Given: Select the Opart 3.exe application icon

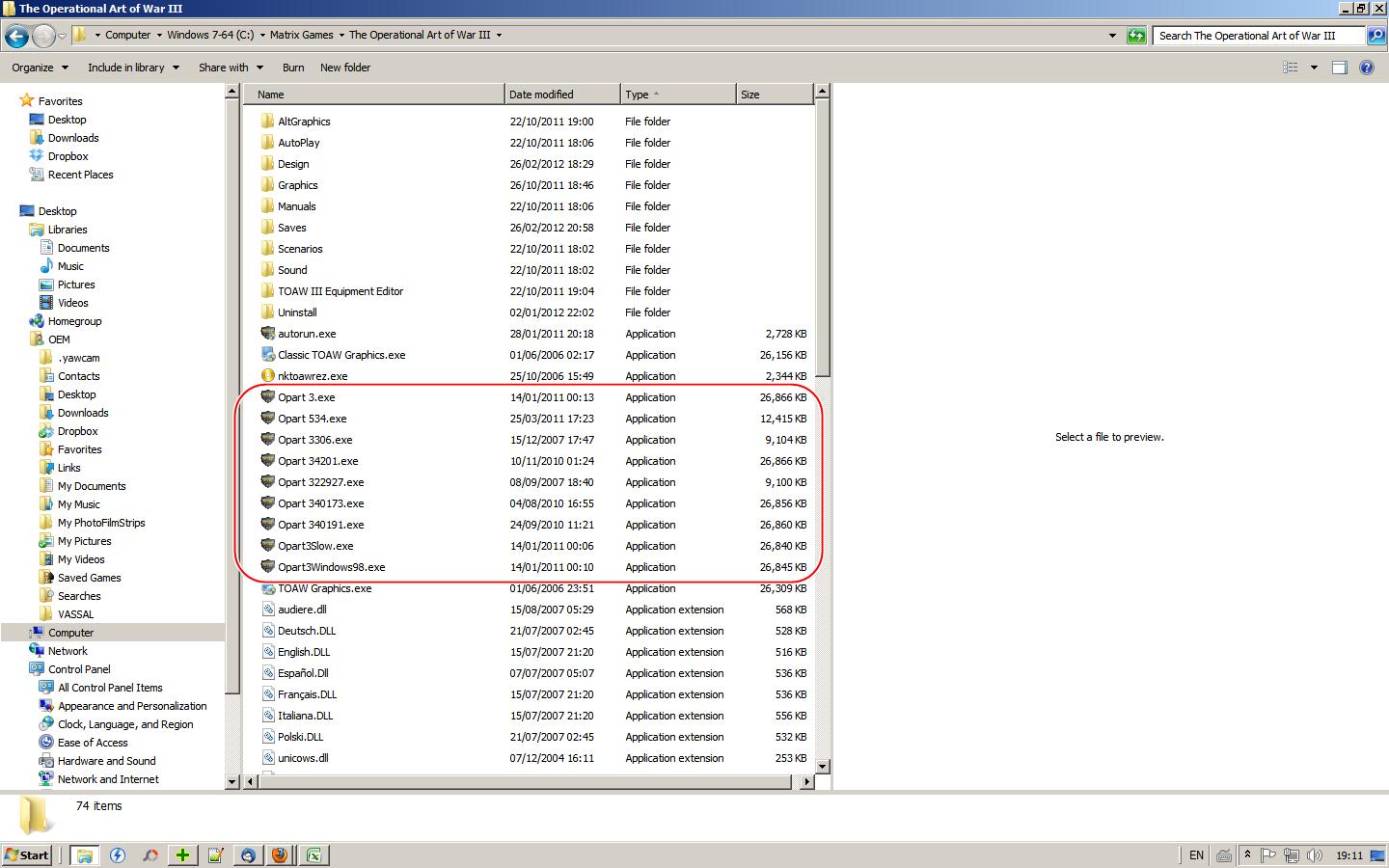Looking at the screenshot, I should tap(268, 397).
